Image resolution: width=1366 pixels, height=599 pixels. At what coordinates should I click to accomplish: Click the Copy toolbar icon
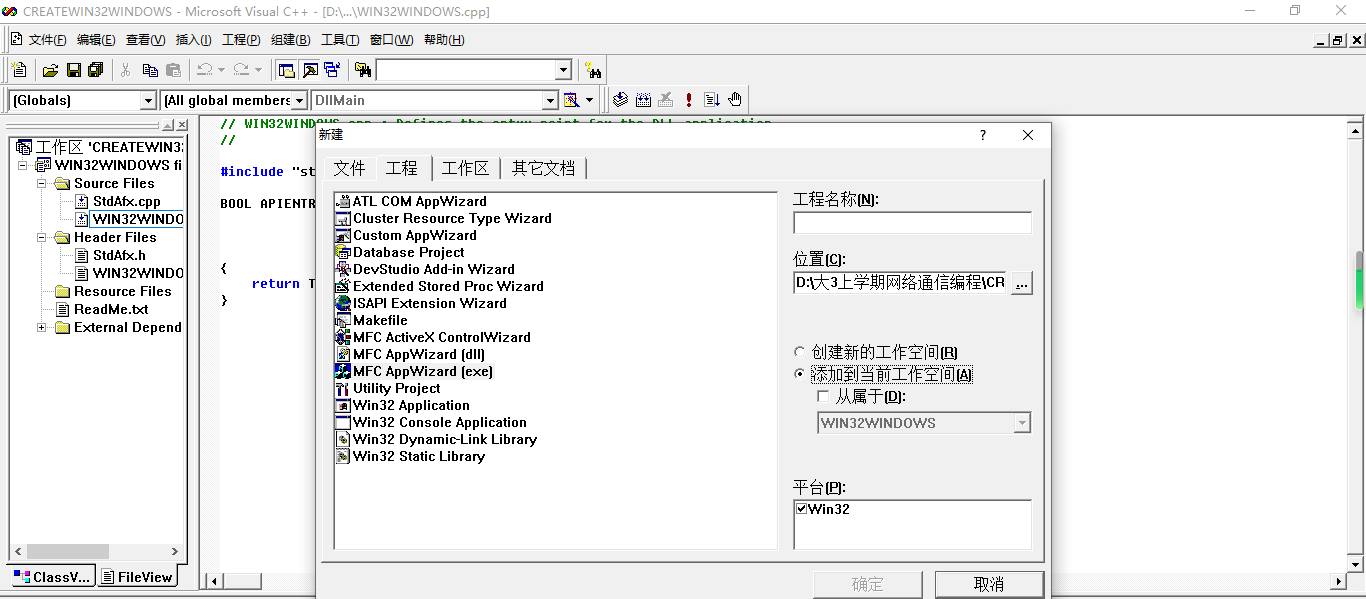coord(150,70)
